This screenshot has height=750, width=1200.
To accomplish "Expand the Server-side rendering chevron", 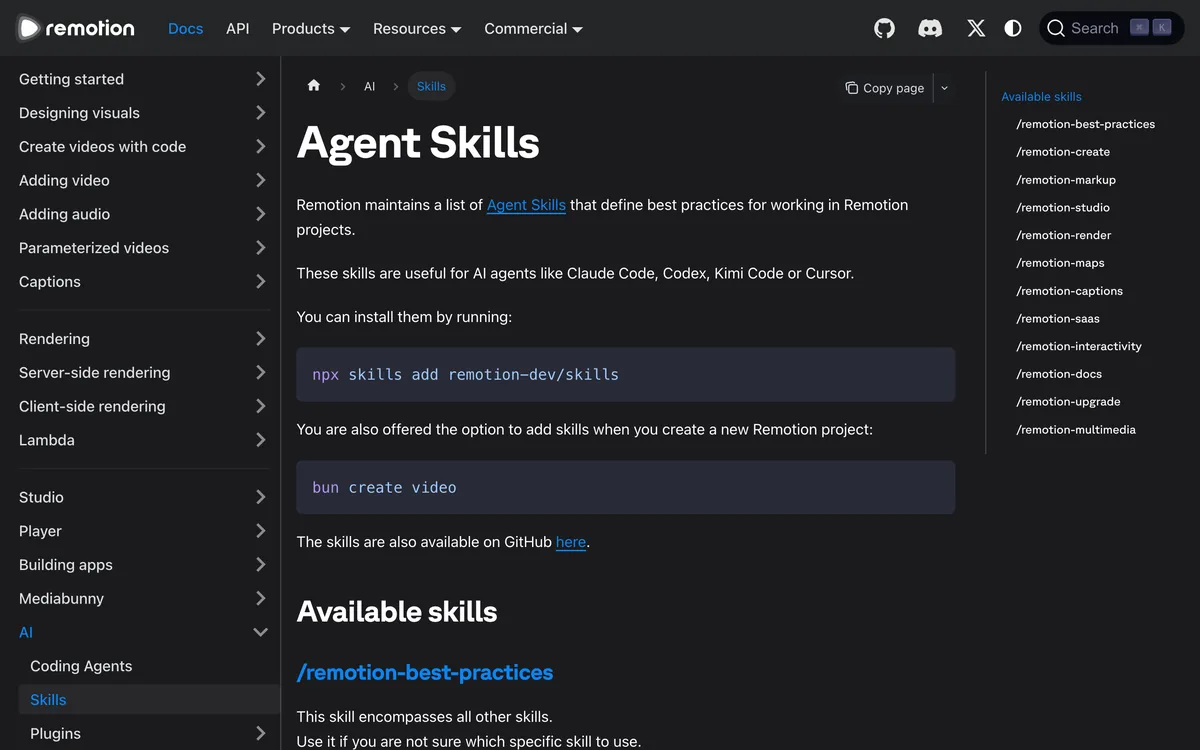I will tap(260, 372).
